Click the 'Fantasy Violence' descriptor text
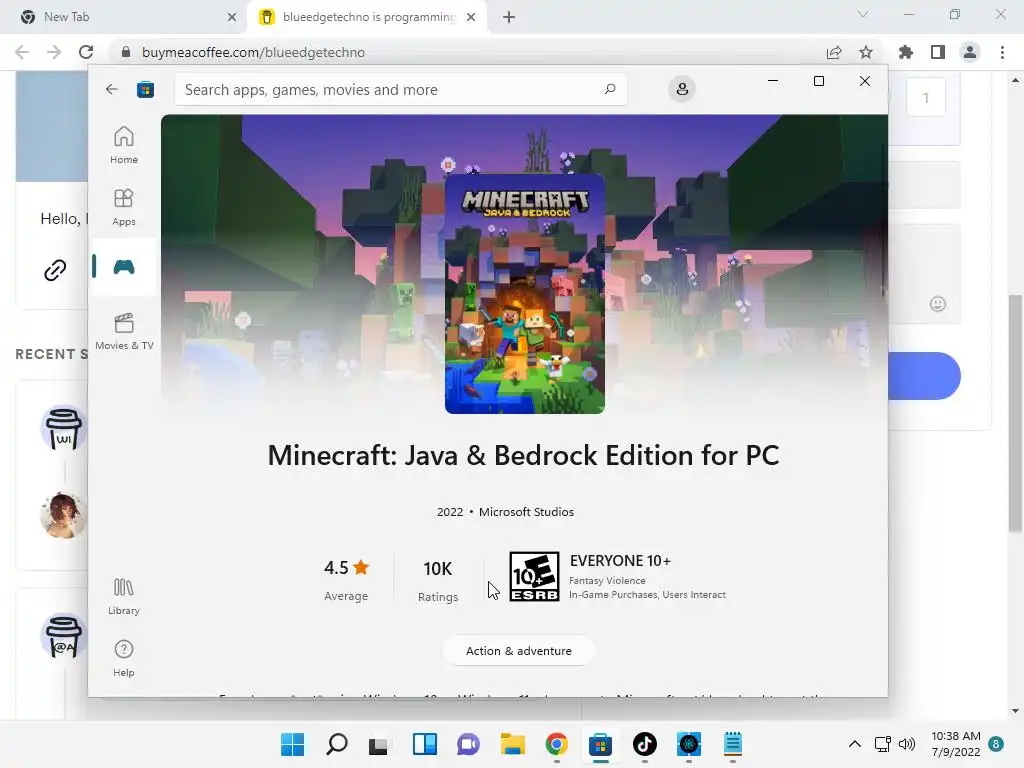Screen dimensions: 1024x768 [x=607, y=581]
